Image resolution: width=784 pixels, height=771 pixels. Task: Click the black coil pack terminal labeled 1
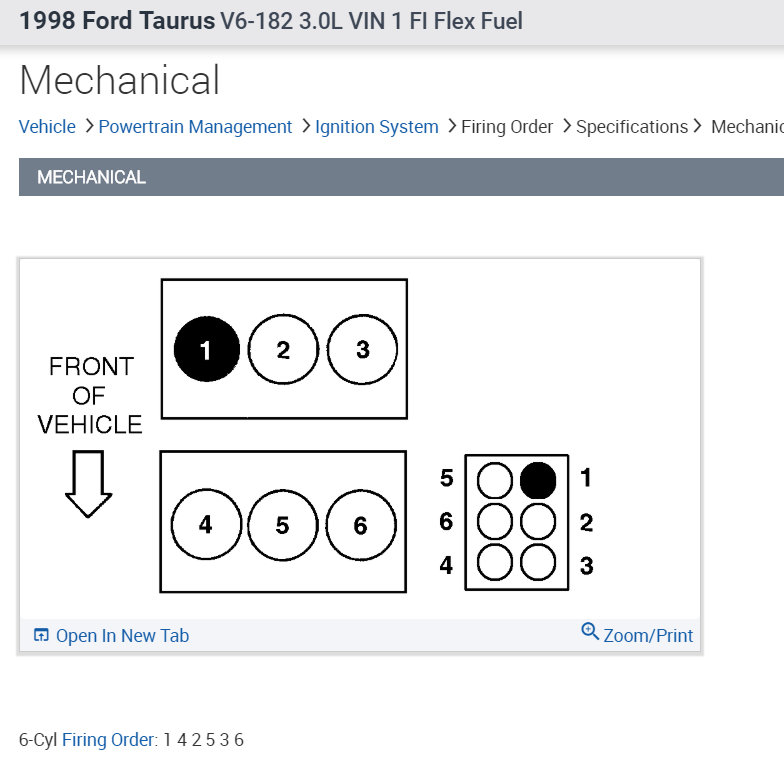coord(538,480)
